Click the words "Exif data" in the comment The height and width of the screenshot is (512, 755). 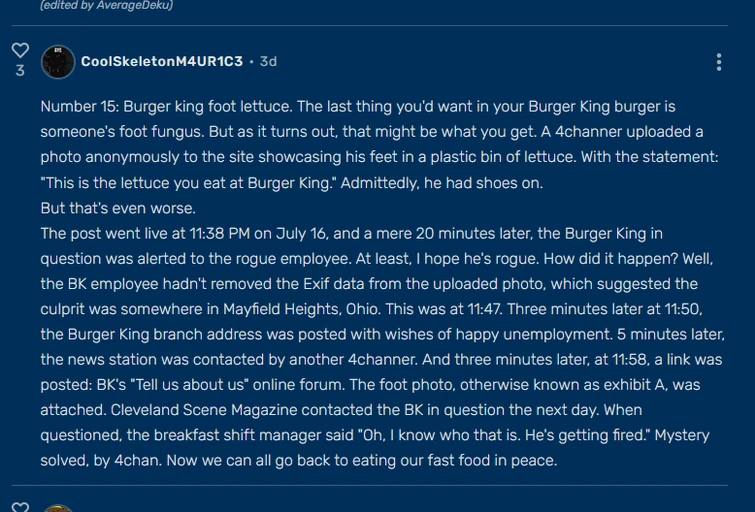tap(359, 284)
